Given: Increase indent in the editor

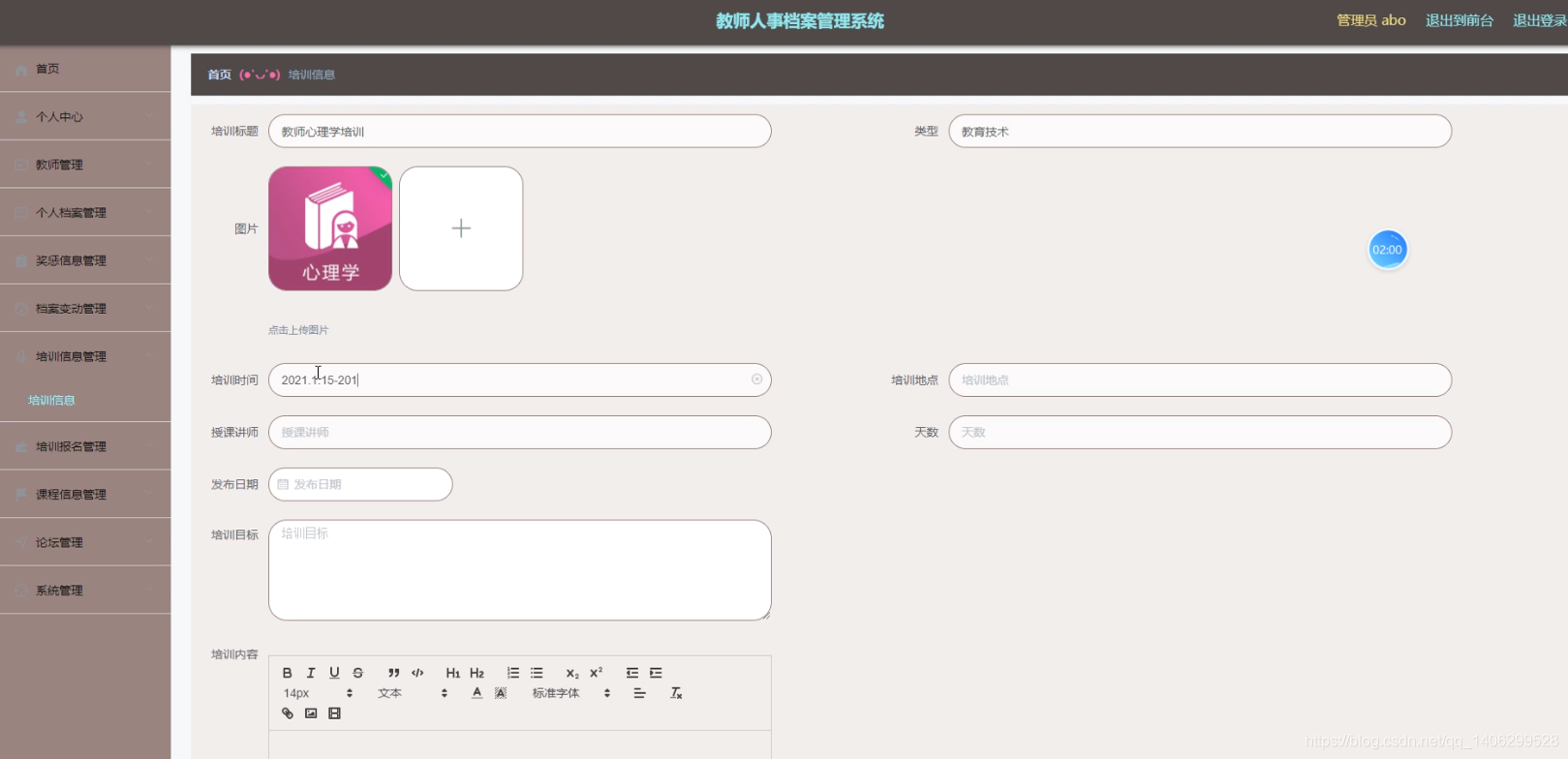Looking at the screenshot, I should click(x=656, y=673).
